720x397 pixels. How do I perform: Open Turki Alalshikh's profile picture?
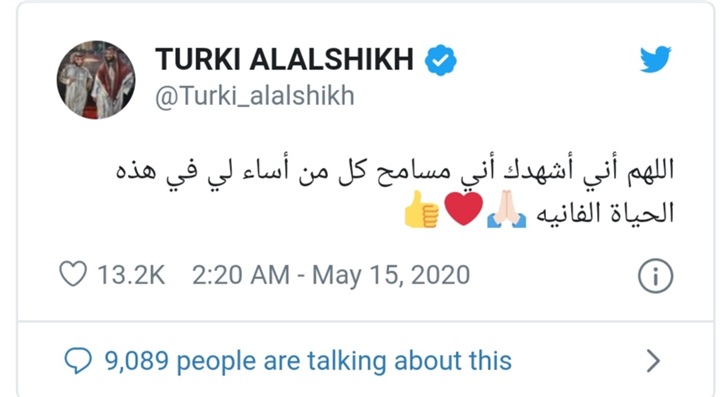[96, 79]
